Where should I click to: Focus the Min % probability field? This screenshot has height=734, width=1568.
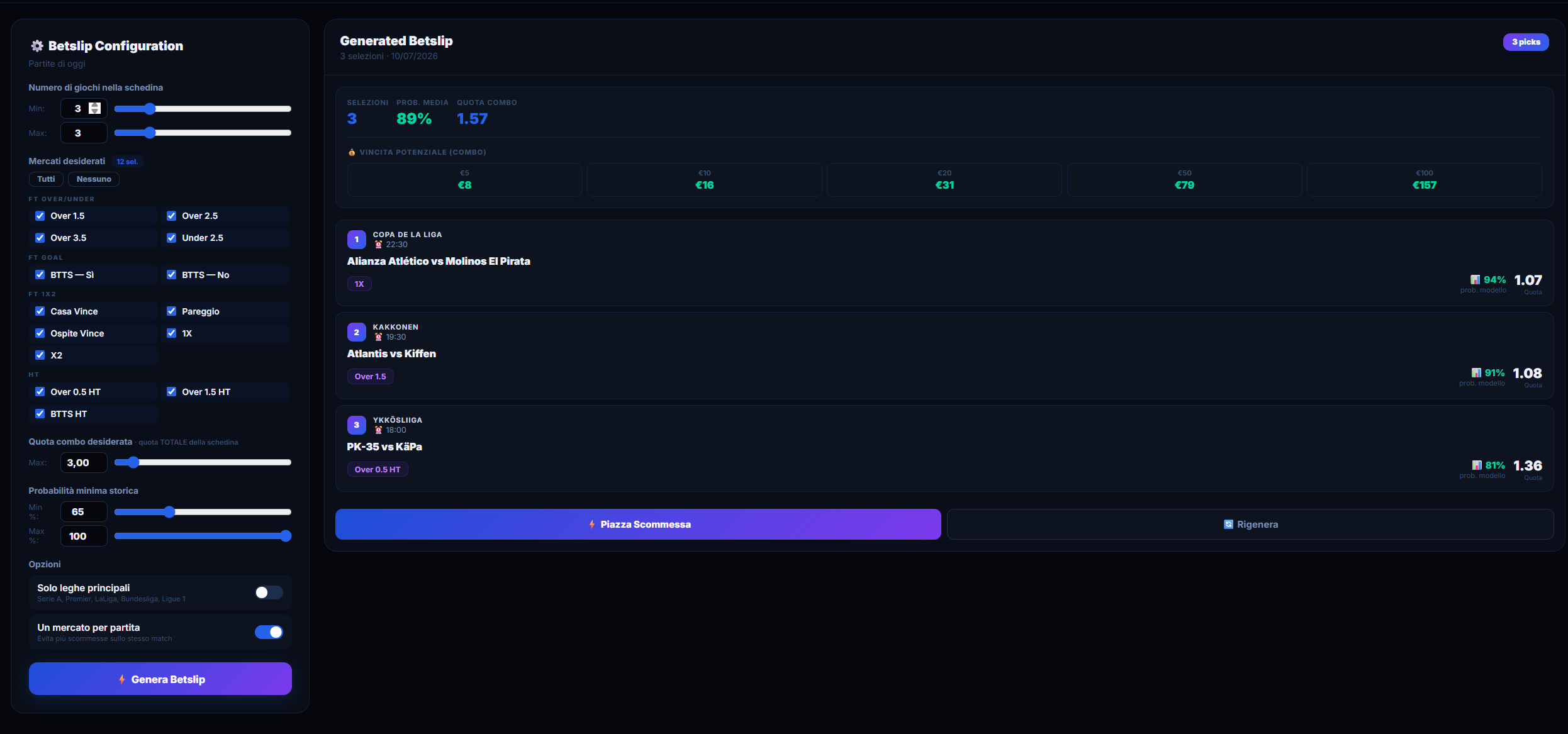click(x=84, y=512)
